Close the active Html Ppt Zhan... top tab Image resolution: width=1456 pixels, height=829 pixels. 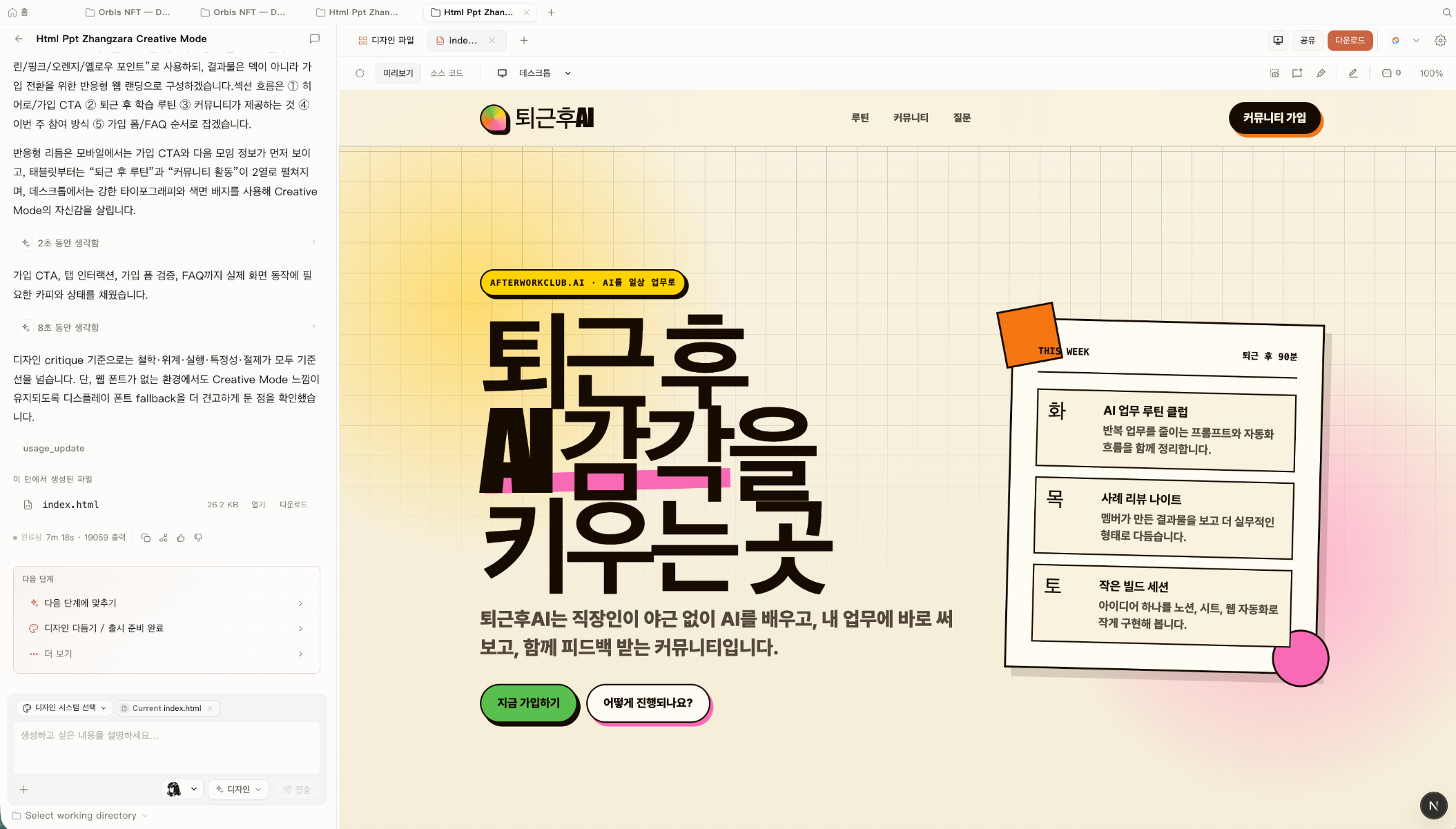[x=527, y=12]
